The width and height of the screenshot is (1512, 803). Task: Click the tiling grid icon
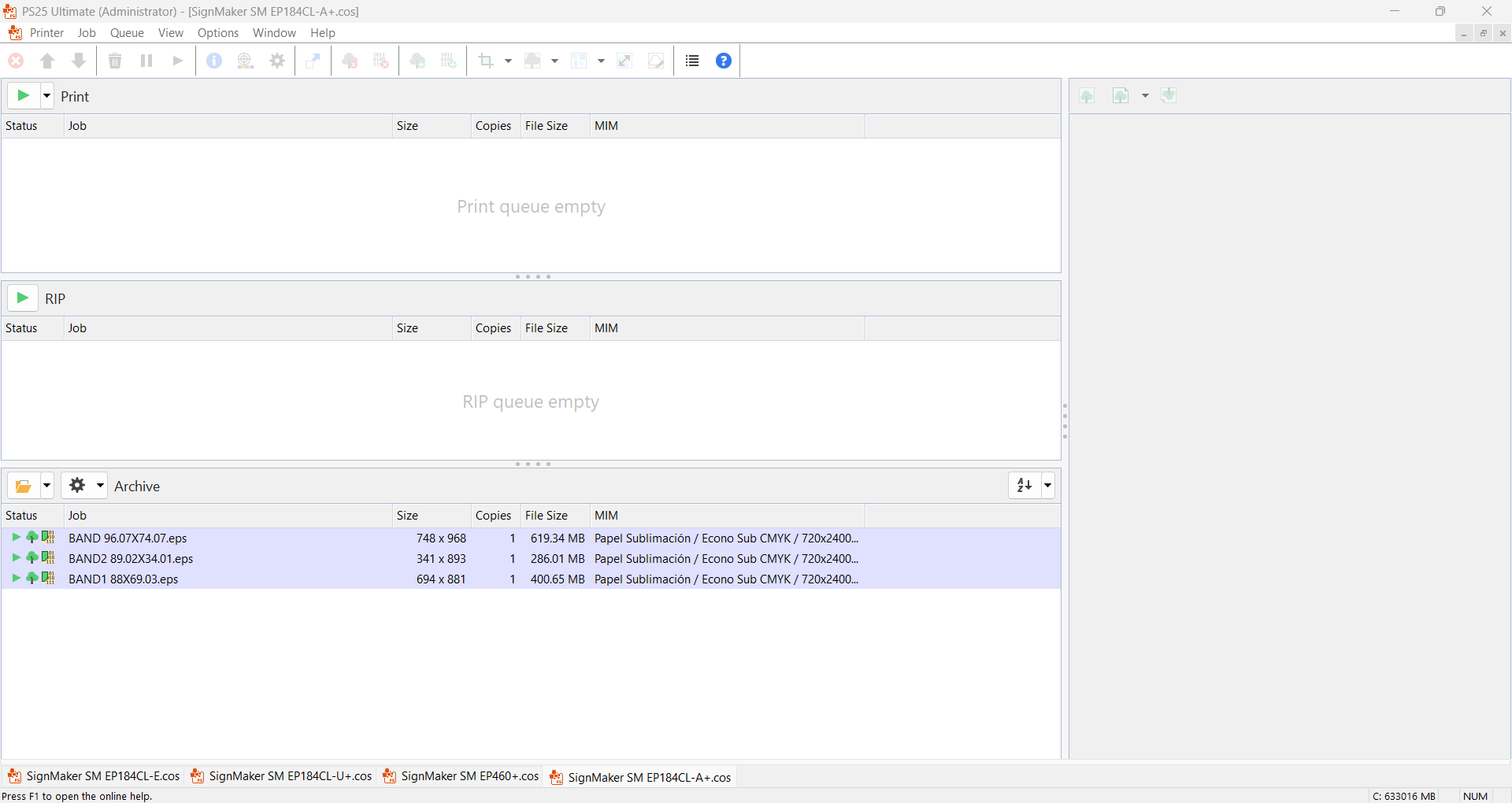579,61
